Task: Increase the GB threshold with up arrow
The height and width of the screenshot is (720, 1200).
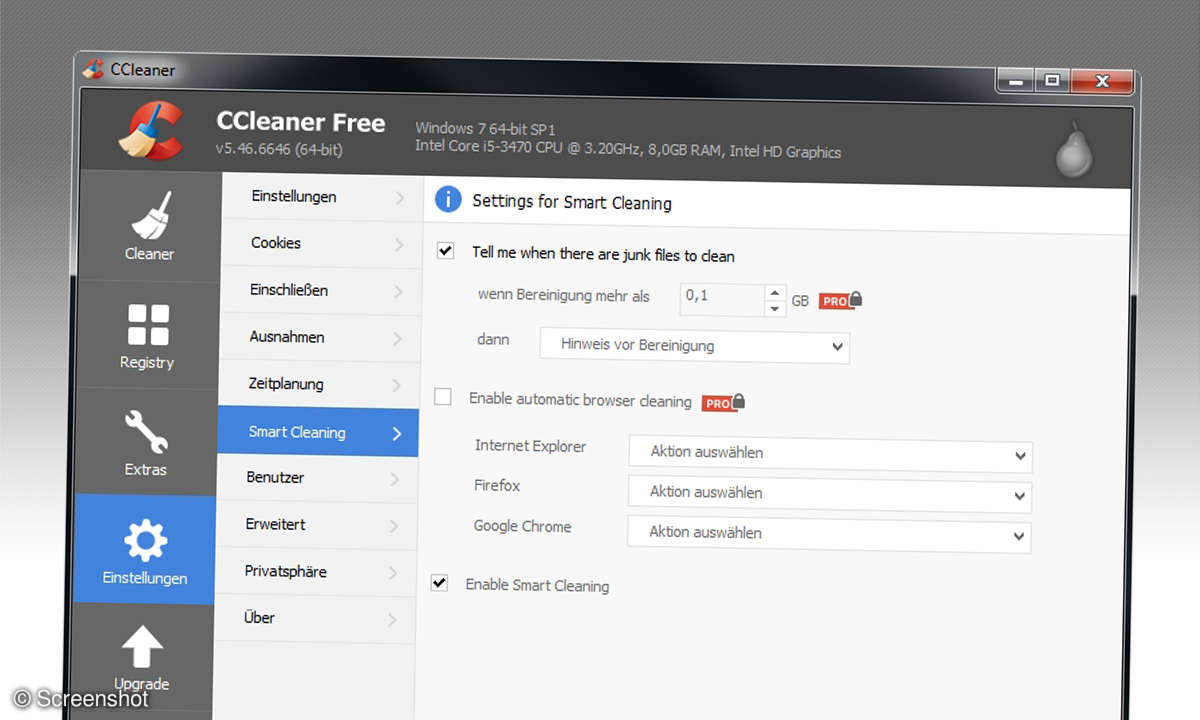Action: pyautogui.click(x=774, y=293)
